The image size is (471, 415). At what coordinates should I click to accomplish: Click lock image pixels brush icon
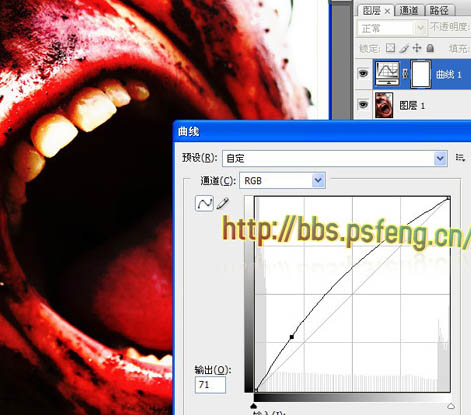pyautogui.click(x=404, y=48)
